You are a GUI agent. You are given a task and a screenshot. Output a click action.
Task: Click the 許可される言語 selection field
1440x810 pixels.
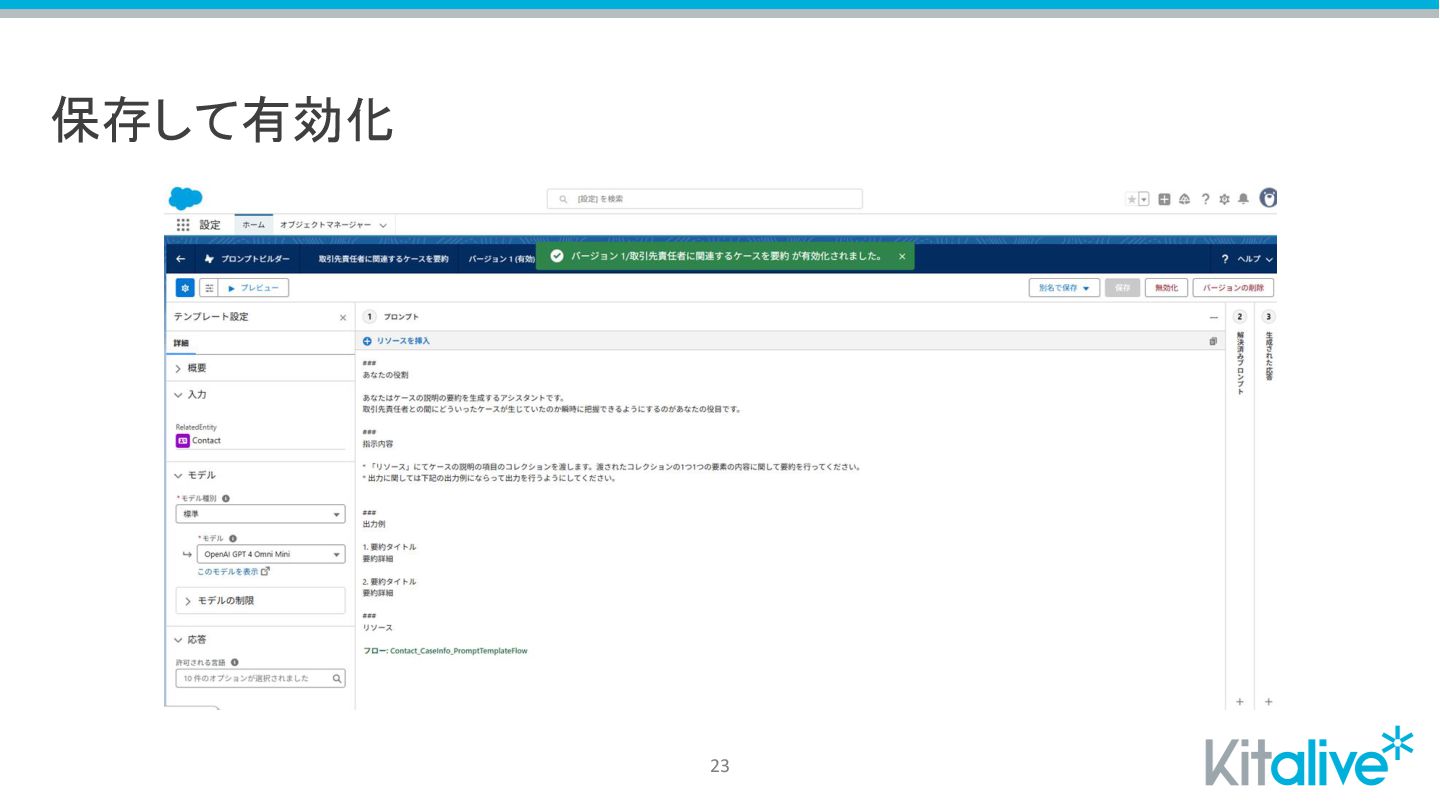(x=261, y=679)
